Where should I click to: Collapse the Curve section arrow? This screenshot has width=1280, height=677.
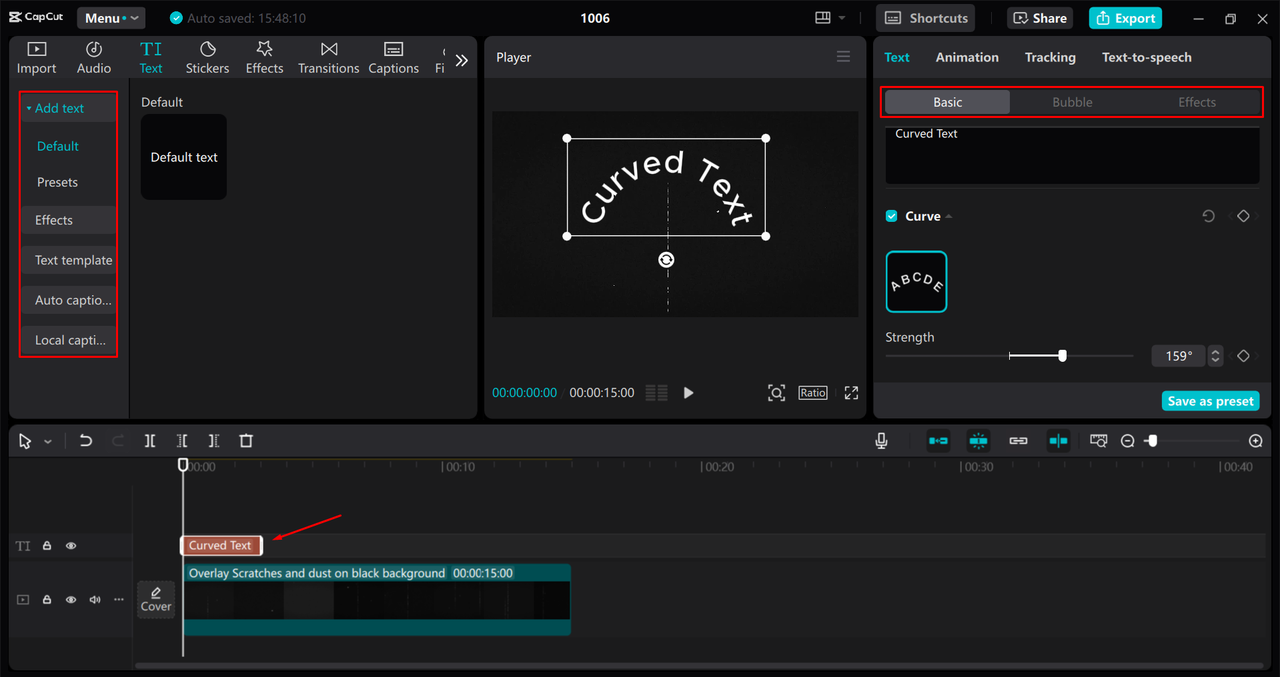click(948, 217)
